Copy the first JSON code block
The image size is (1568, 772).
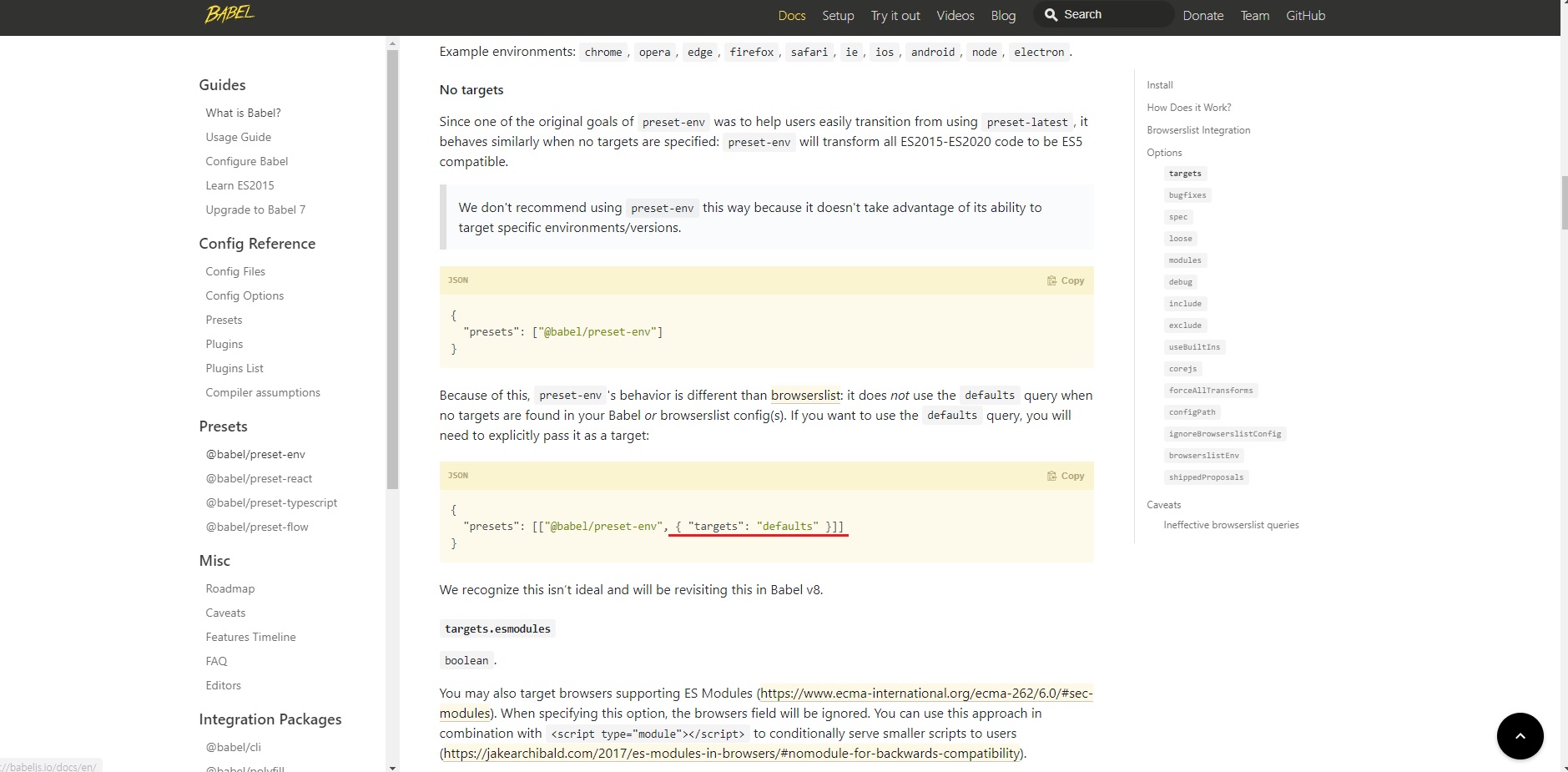point(1066,280)
